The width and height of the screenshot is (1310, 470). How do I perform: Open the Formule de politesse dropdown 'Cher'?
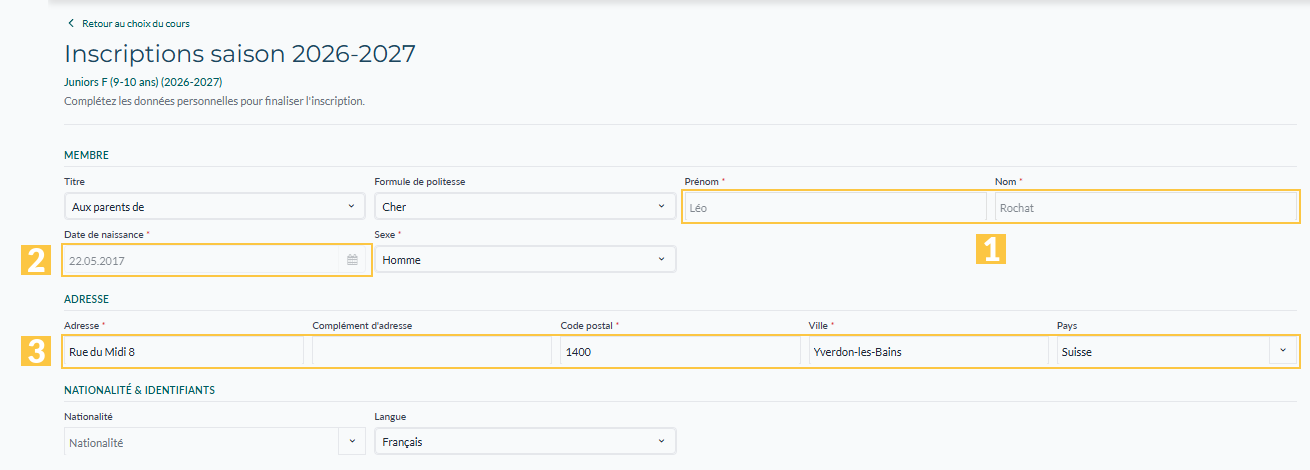(x=525, y=207)
